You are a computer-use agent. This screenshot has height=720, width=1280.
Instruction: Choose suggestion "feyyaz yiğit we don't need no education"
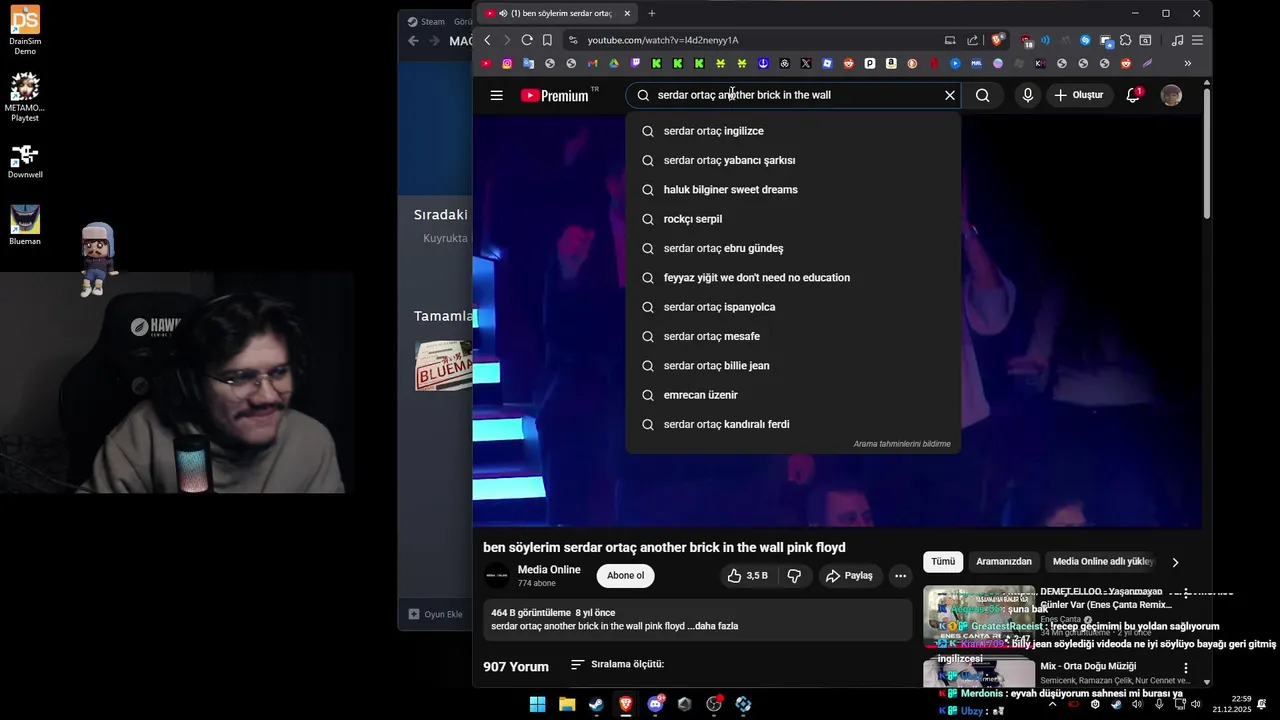(793, 278)
